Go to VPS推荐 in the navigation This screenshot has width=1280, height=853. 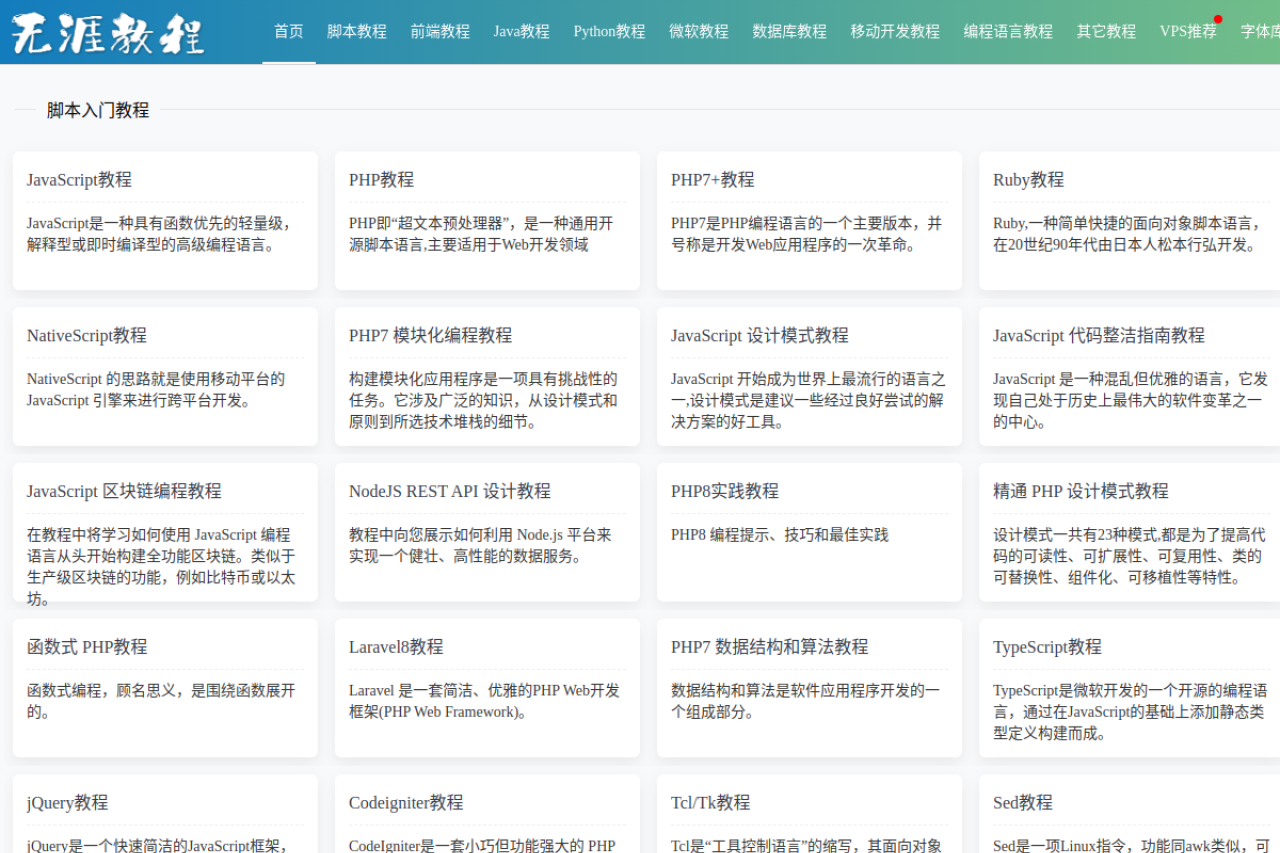1189,31
